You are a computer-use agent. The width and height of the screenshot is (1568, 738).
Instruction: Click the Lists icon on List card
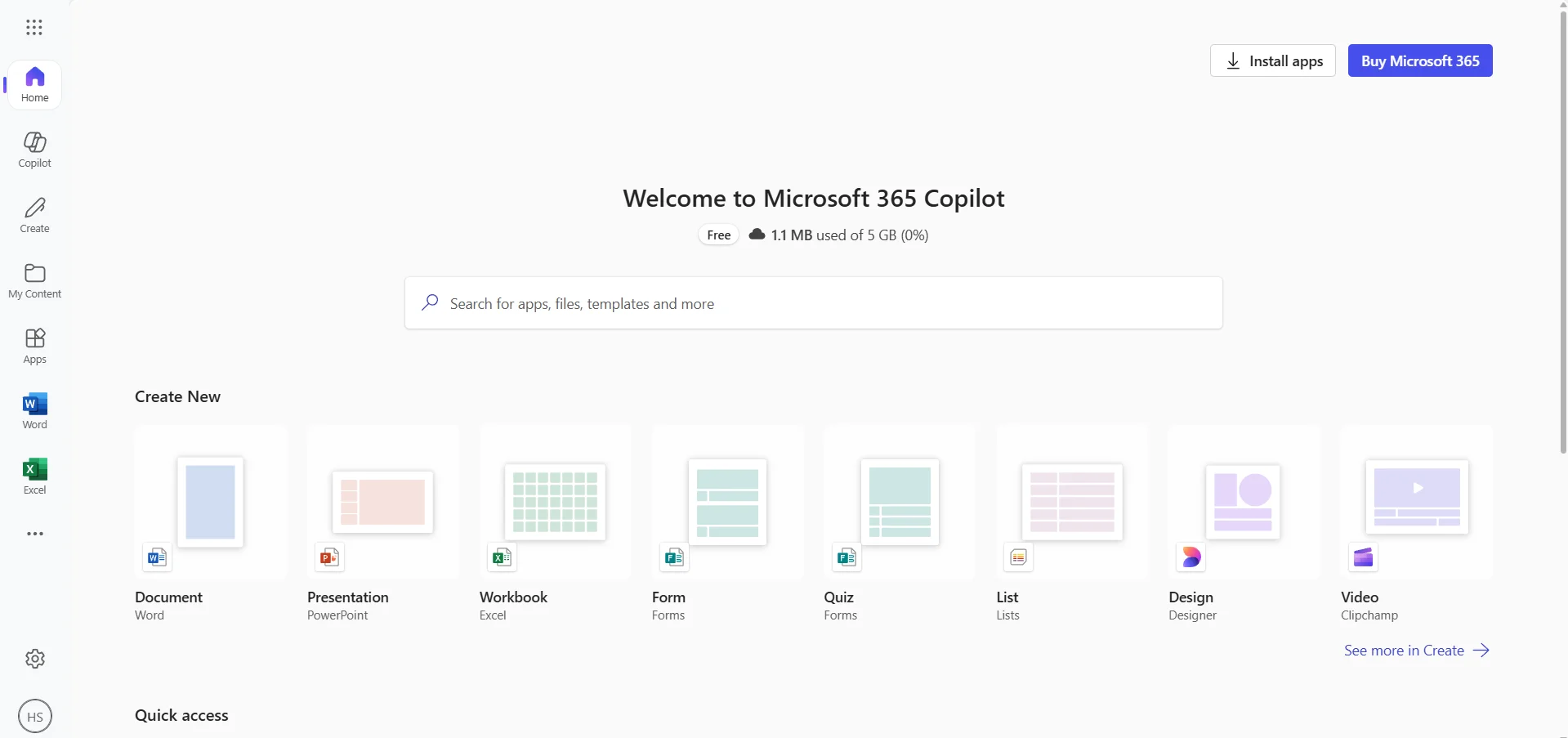1018,557
